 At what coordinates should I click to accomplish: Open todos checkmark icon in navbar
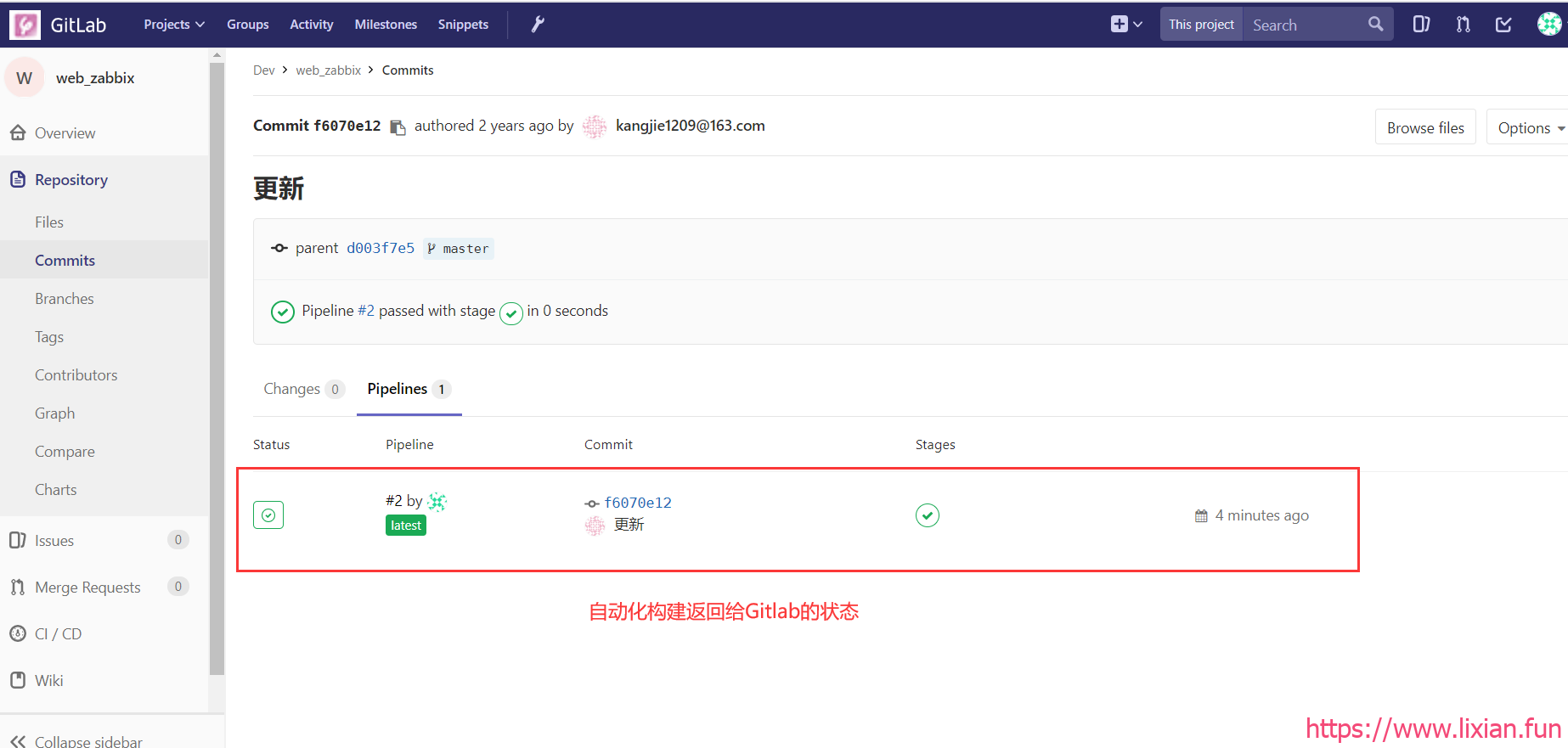(x=1503, y=25)
